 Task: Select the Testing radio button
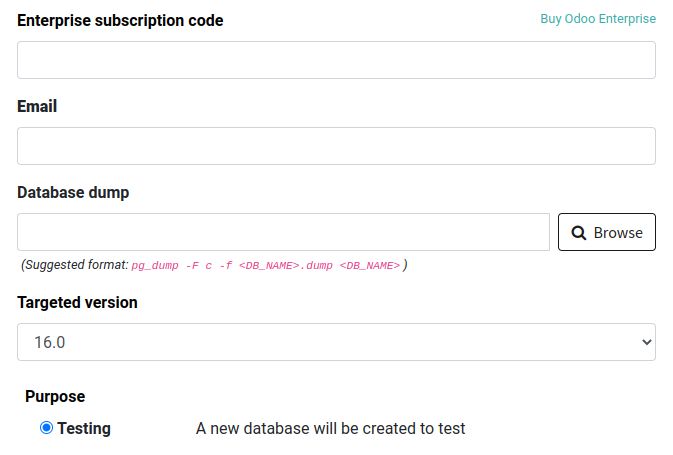point(46,428)
